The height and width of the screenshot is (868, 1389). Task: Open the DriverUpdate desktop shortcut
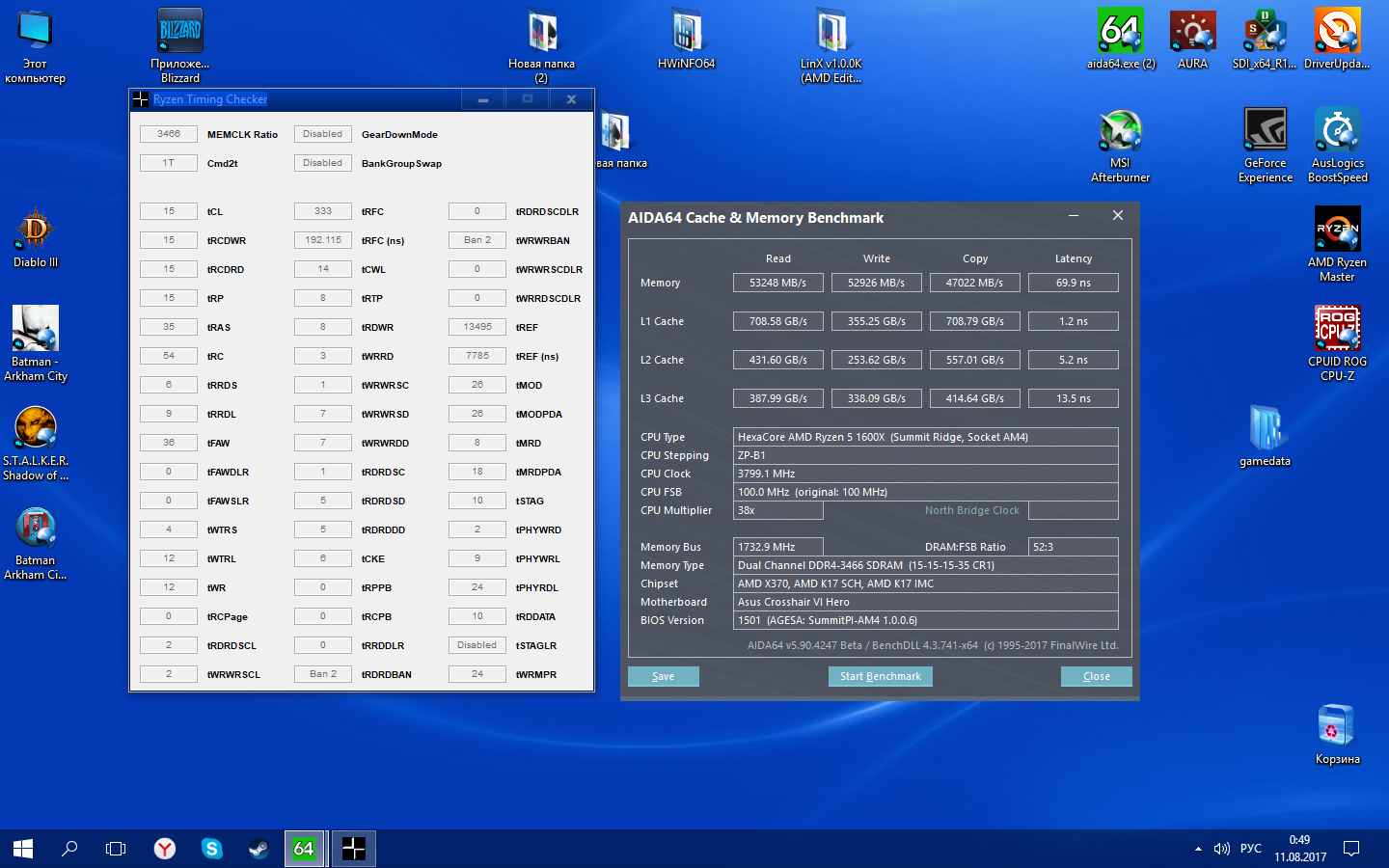[x=1337, y=39]
